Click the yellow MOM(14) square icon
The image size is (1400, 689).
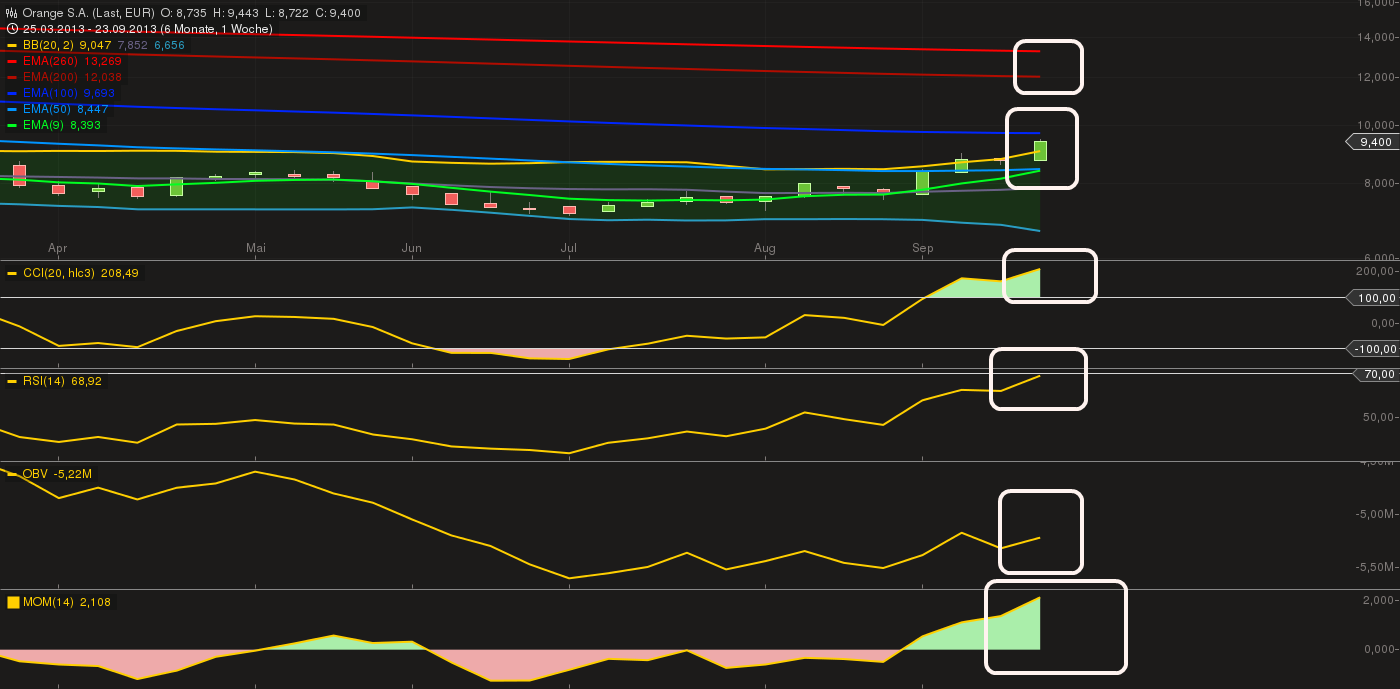point(12,602)
